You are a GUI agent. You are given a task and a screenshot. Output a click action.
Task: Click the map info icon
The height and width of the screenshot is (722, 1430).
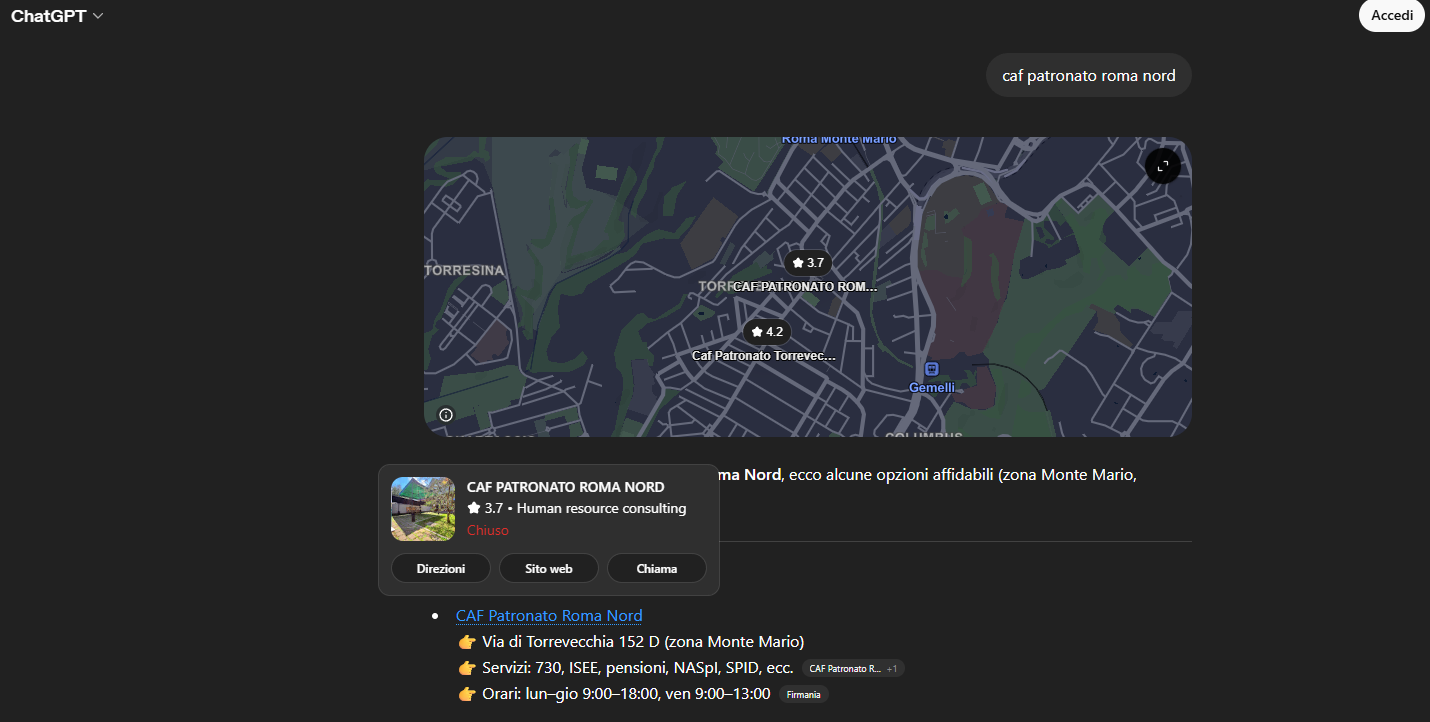tap(446, 415)
